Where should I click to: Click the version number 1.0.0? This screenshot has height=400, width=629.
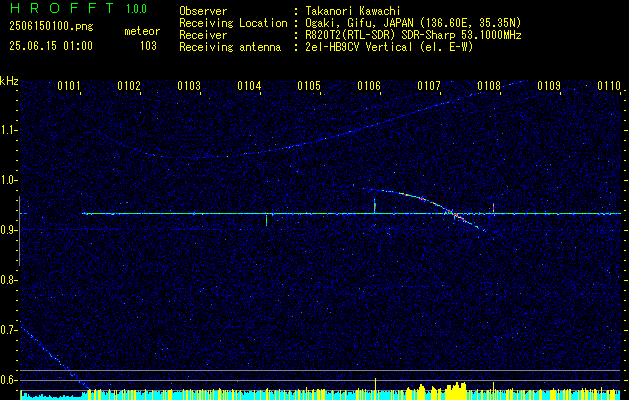coord(136,9)
